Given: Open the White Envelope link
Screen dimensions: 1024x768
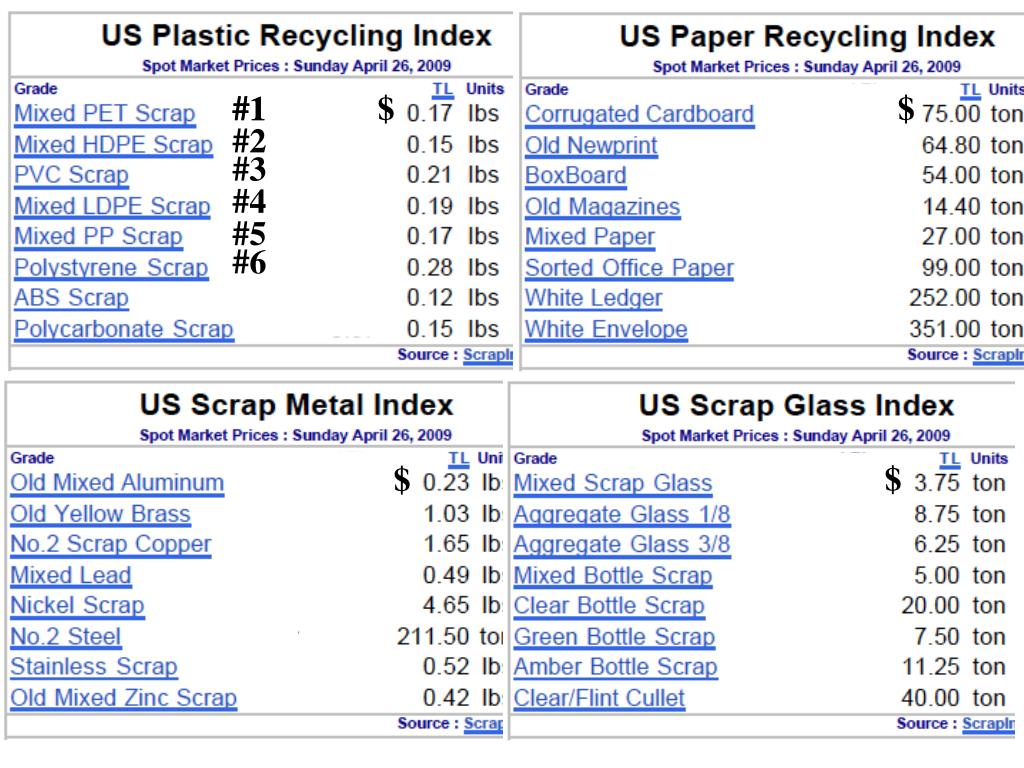Looking at the screenshot, I should click(607, 328).
